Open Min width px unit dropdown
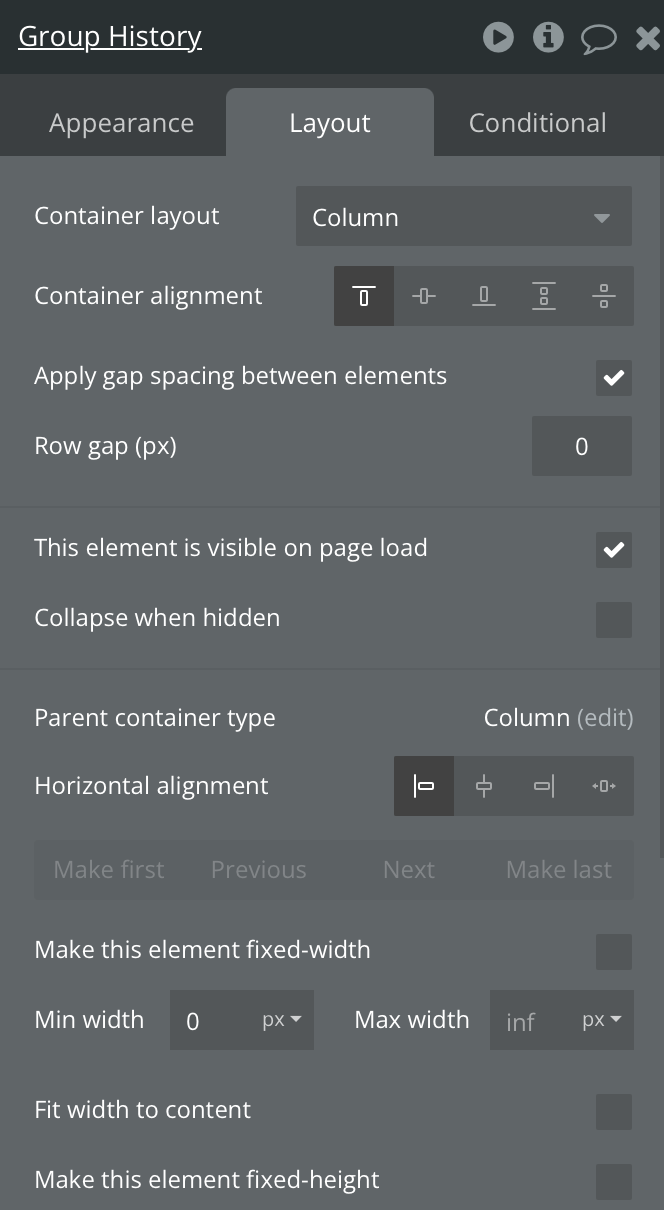Screen dimensions: 664x1210 tap(282, 1020)
